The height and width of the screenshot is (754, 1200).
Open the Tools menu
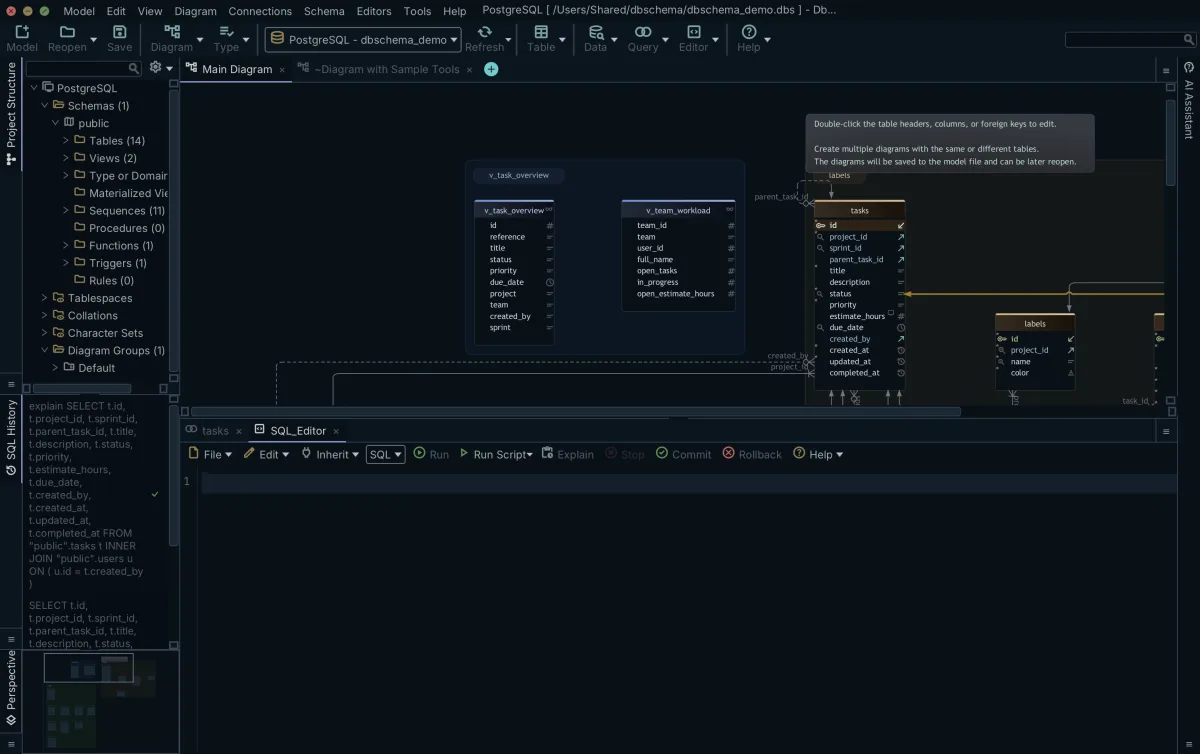click(417, 11)
